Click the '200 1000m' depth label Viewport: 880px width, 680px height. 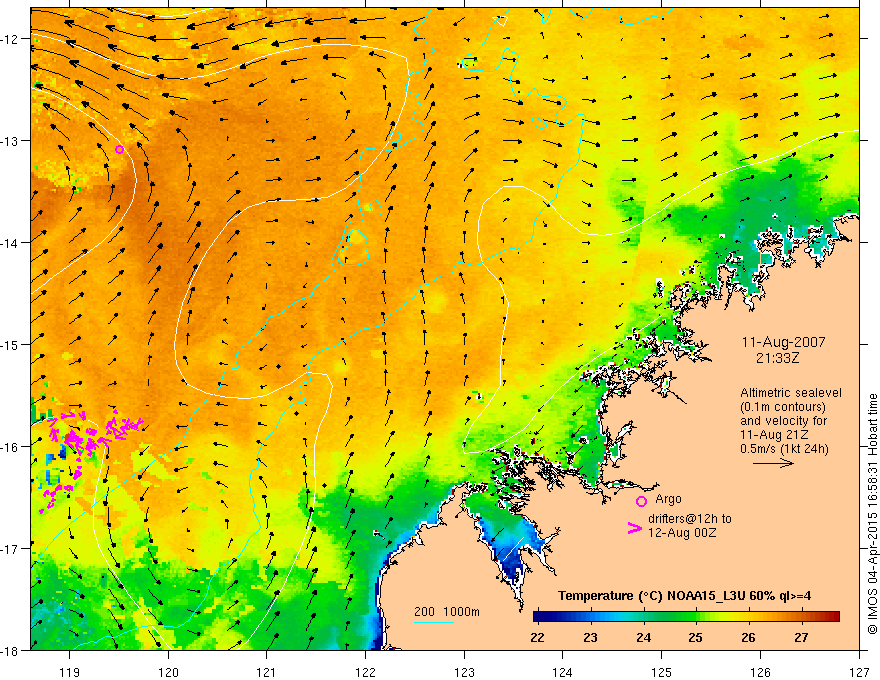pyautogui.click(x=447, y=612)
